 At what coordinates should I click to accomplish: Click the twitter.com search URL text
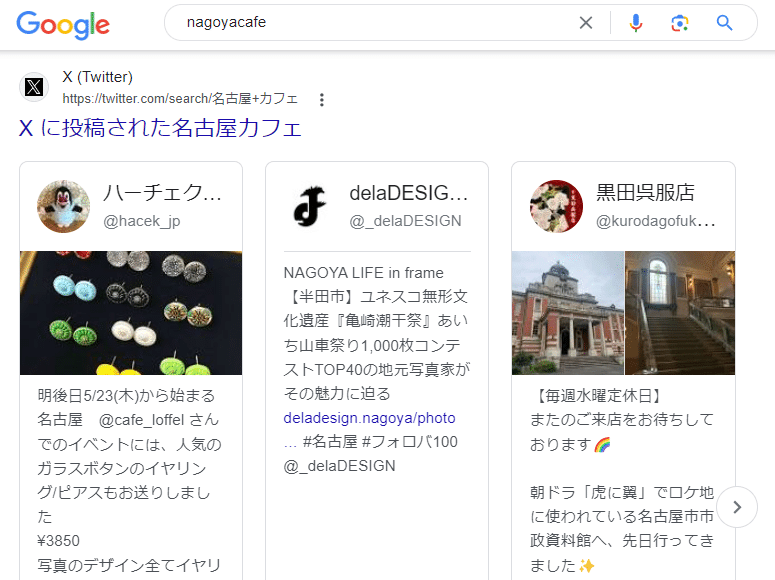pyautogui.click(x=180, y=98)
